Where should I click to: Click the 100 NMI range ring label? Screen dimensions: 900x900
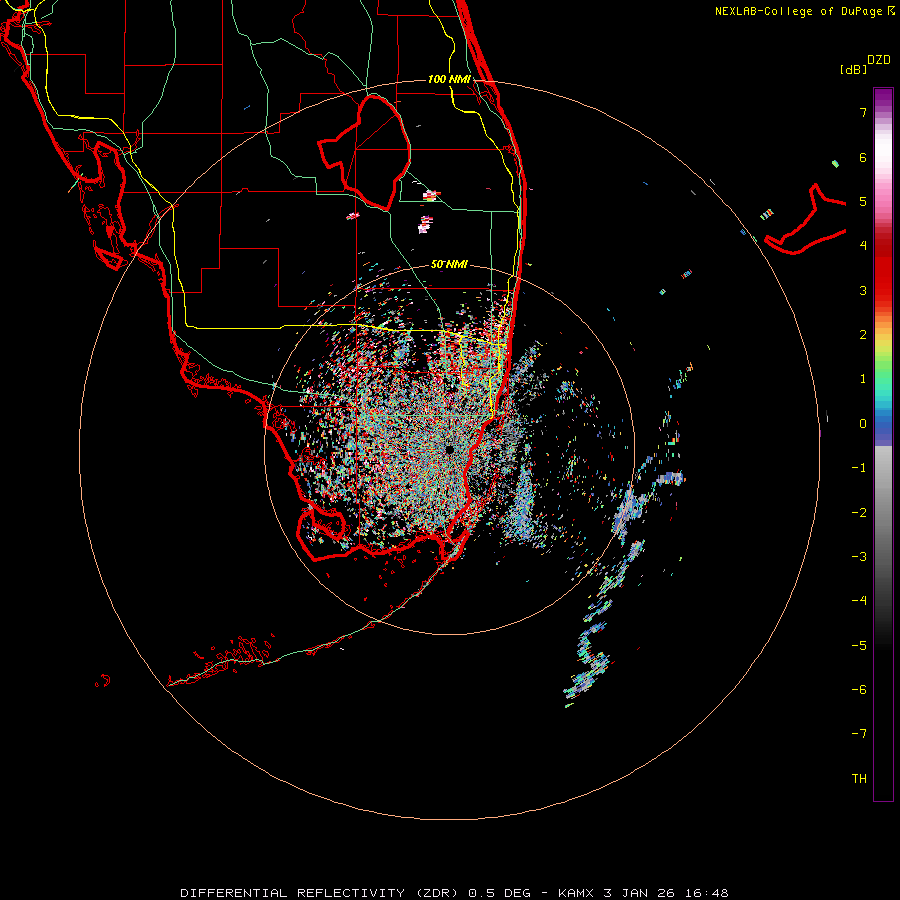[x=449, y=79]
